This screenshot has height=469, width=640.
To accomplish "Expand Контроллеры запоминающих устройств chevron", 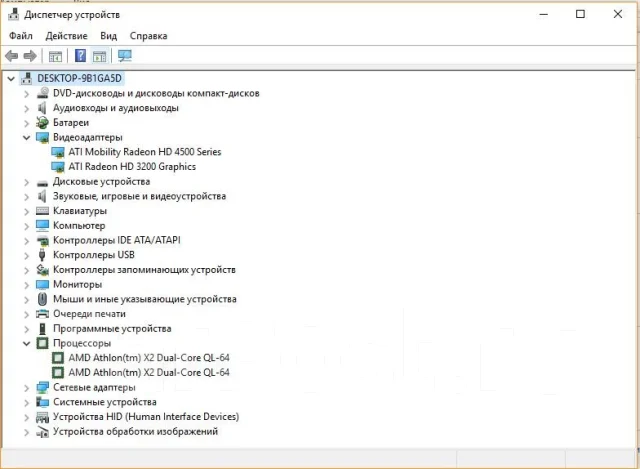I will click(x=27, y=270).
